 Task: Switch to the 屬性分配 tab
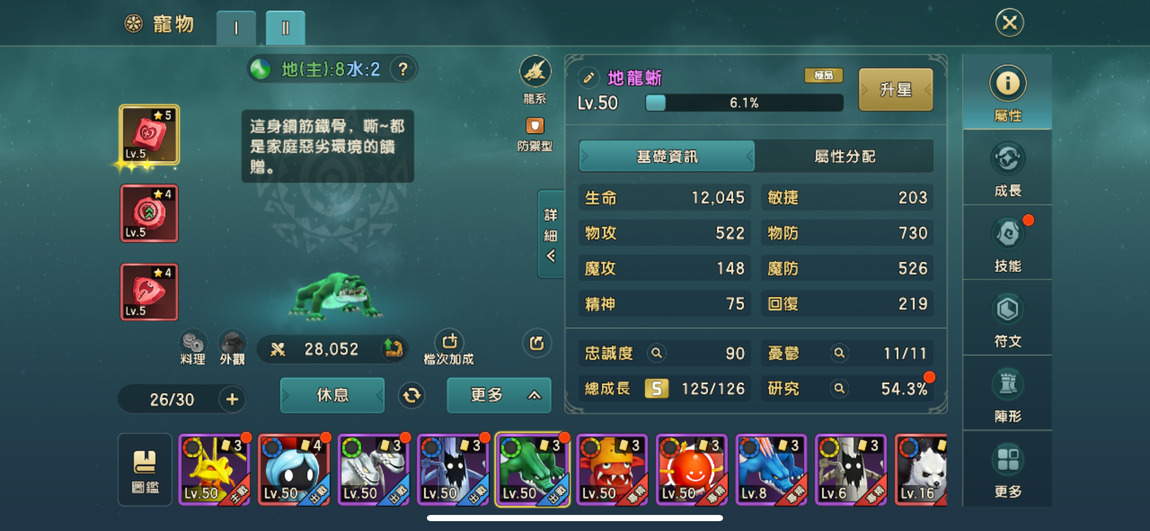coord(844,156)
